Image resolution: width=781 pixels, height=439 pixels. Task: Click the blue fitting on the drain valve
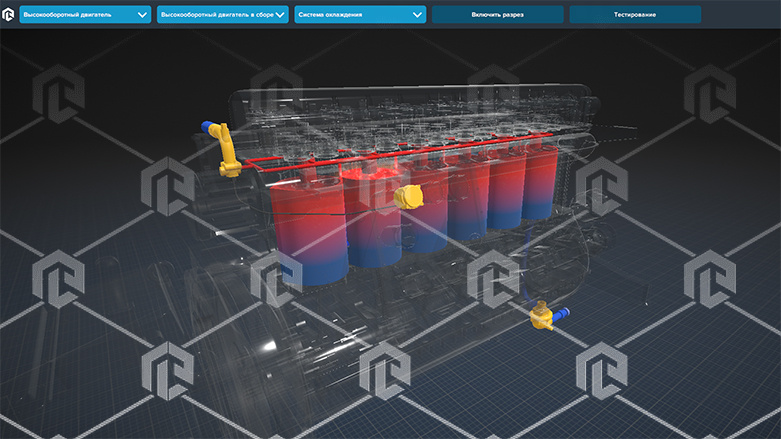tap(563, 313)
